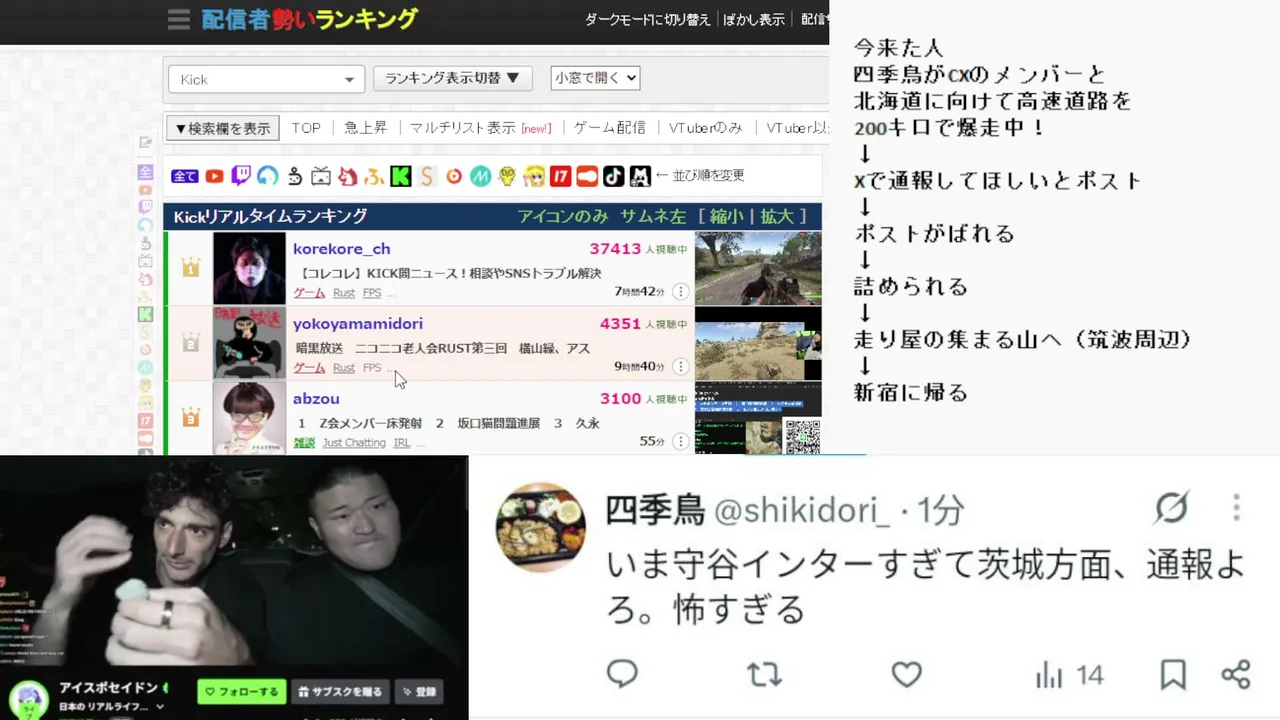This screenshot has width=1280, height=720.
Task: View the post's 14 view count stats
Action: [1069, 675]
